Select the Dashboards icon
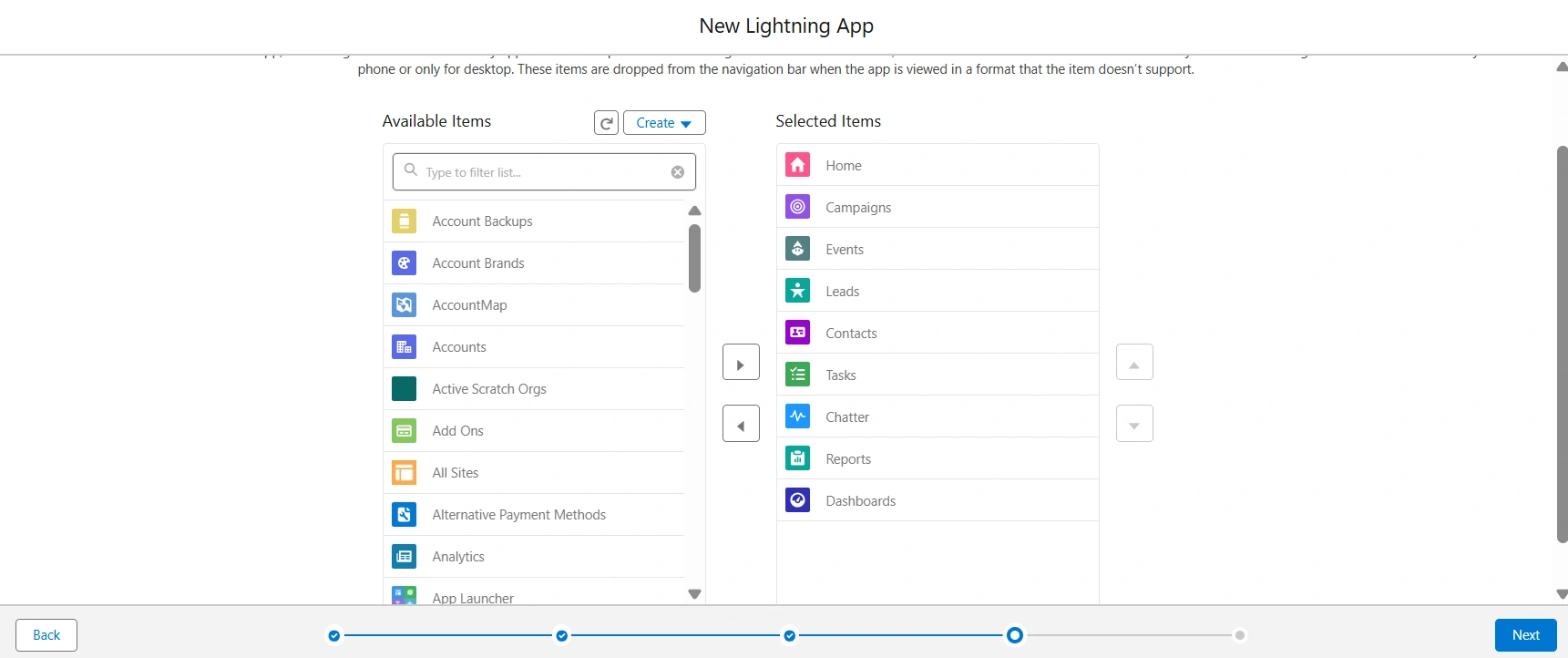 (797, 499)
